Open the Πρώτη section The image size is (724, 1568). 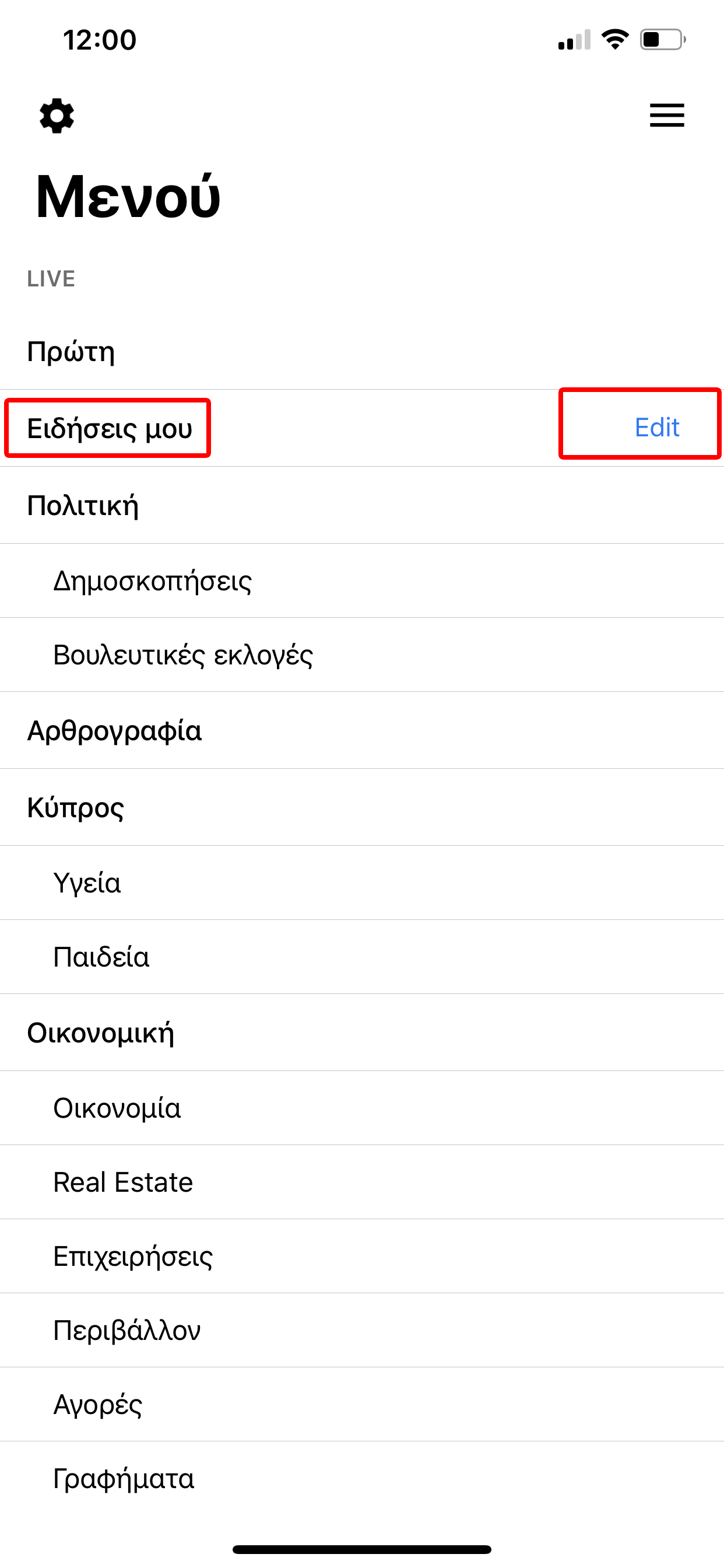point(362,351)
